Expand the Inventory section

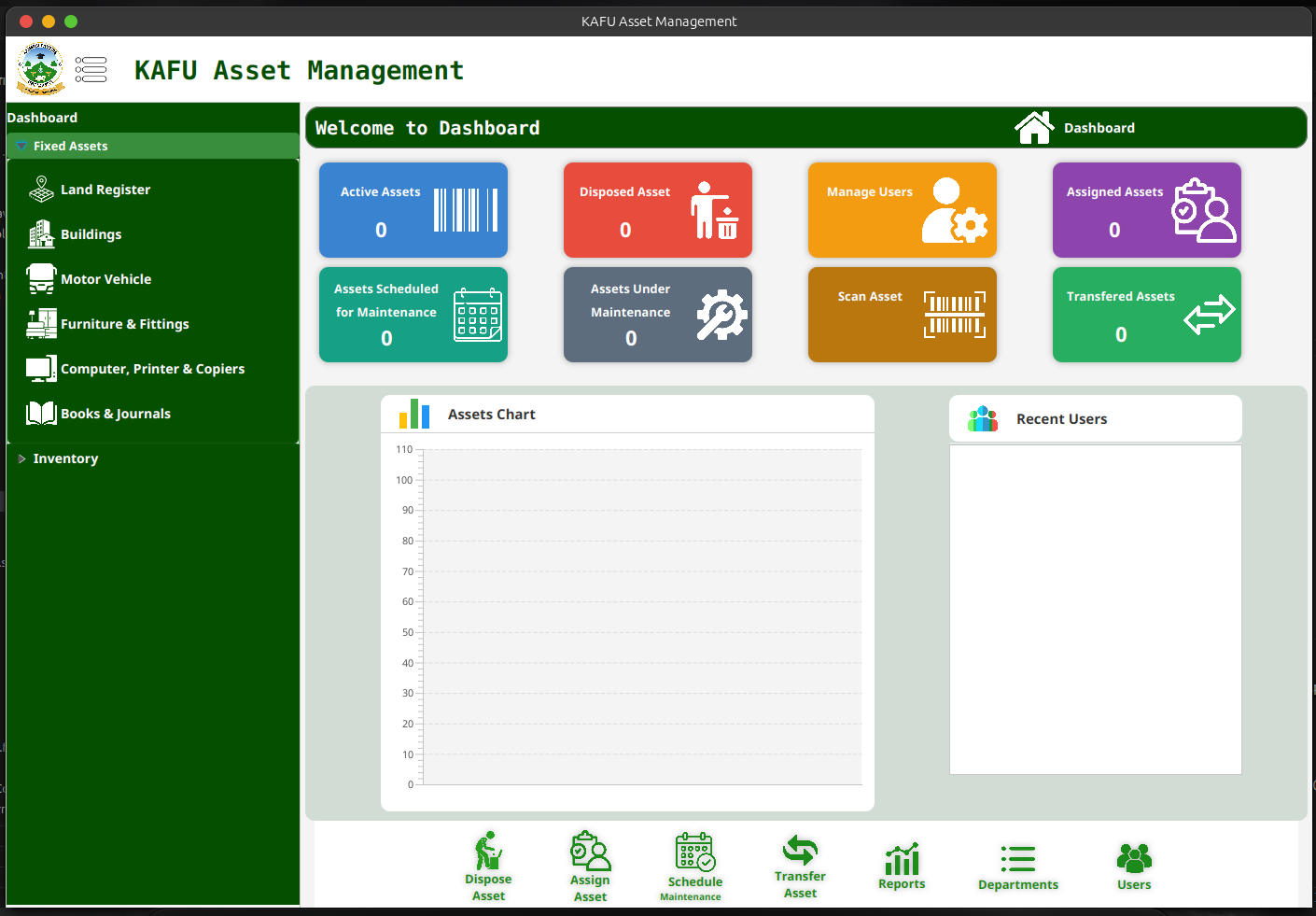coord(22,458)
